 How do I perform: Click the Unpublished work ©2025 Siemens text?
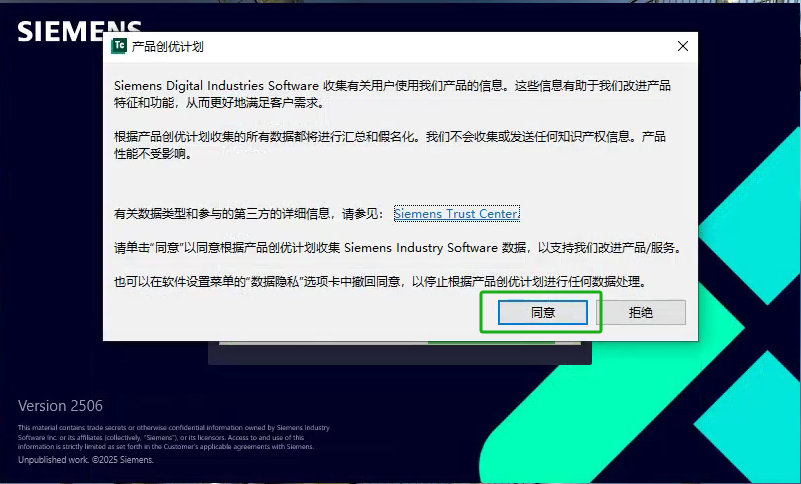(x=86, y=460)
